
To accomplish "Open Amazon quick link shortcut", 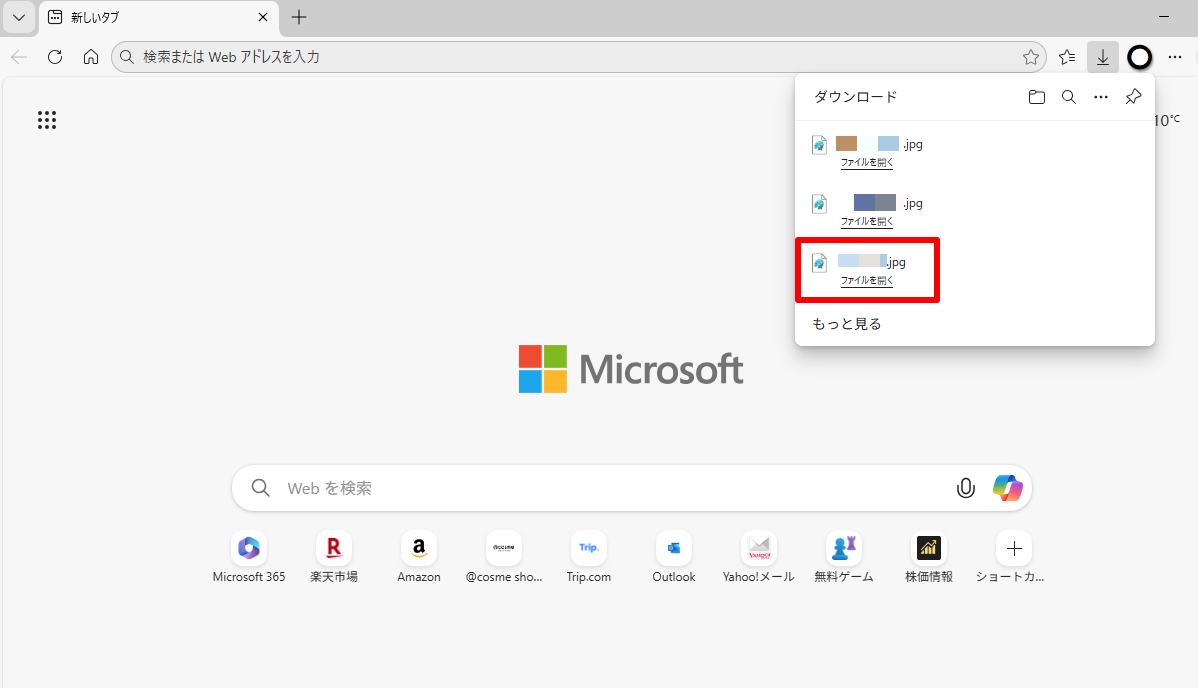I will 419,549.
